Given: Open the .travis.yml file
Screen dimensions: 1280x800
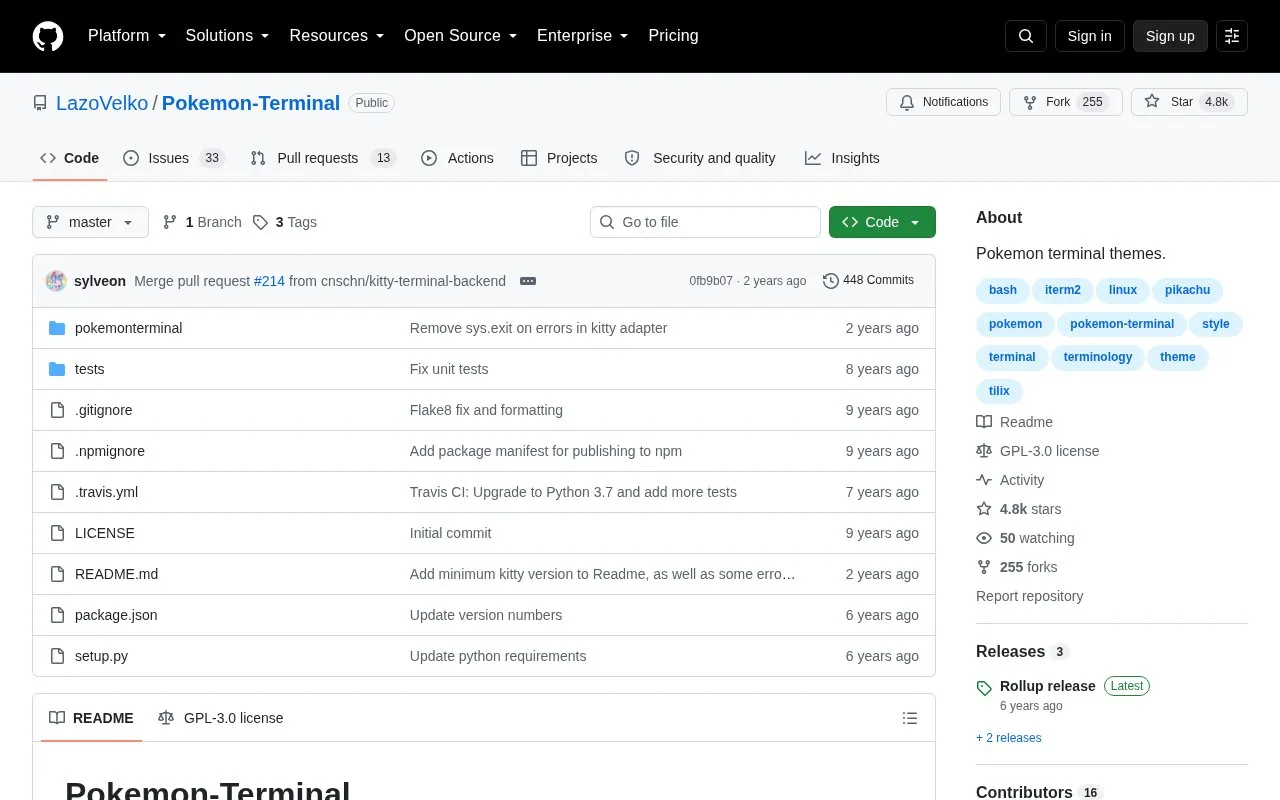Looking at the screenshot, I should 106,492.
